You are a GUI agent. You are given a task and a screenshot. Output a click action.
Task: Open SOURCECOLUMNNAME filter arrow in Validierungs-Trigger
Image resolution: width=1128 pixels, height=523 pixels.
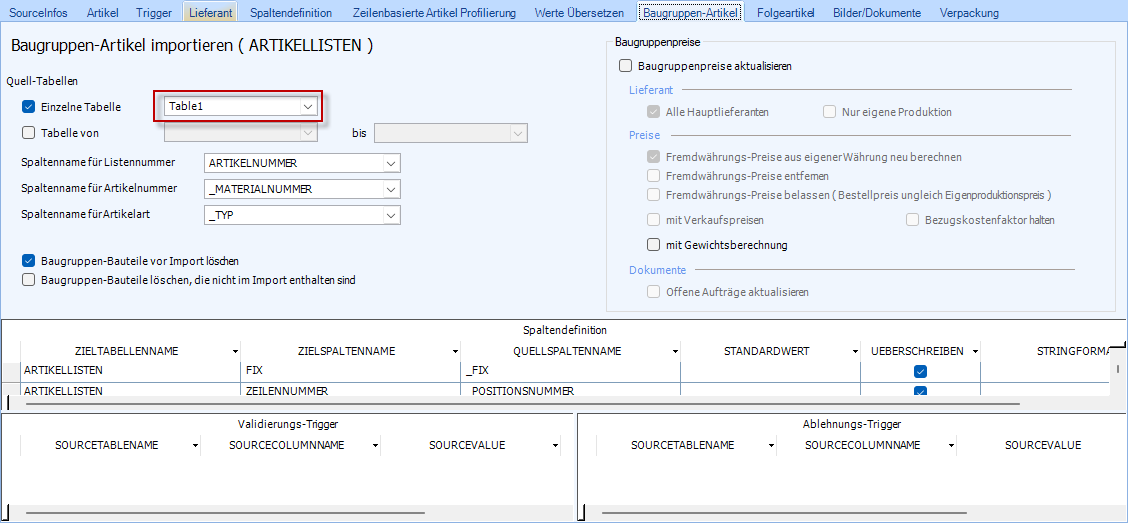[375, 446]
